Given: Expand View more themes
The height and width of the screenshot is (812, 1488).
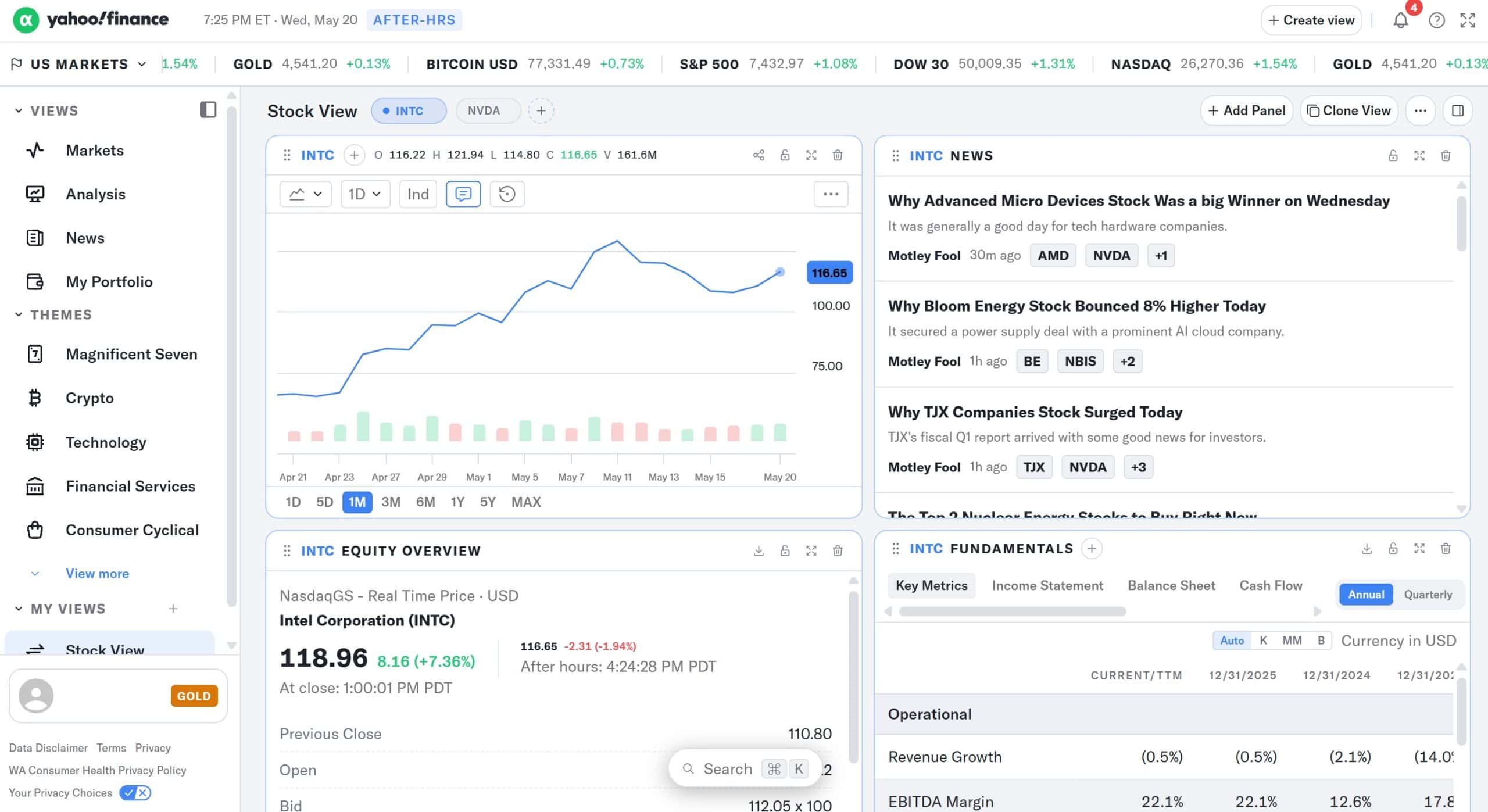Looking at the screenshot, I should [97, 574].
